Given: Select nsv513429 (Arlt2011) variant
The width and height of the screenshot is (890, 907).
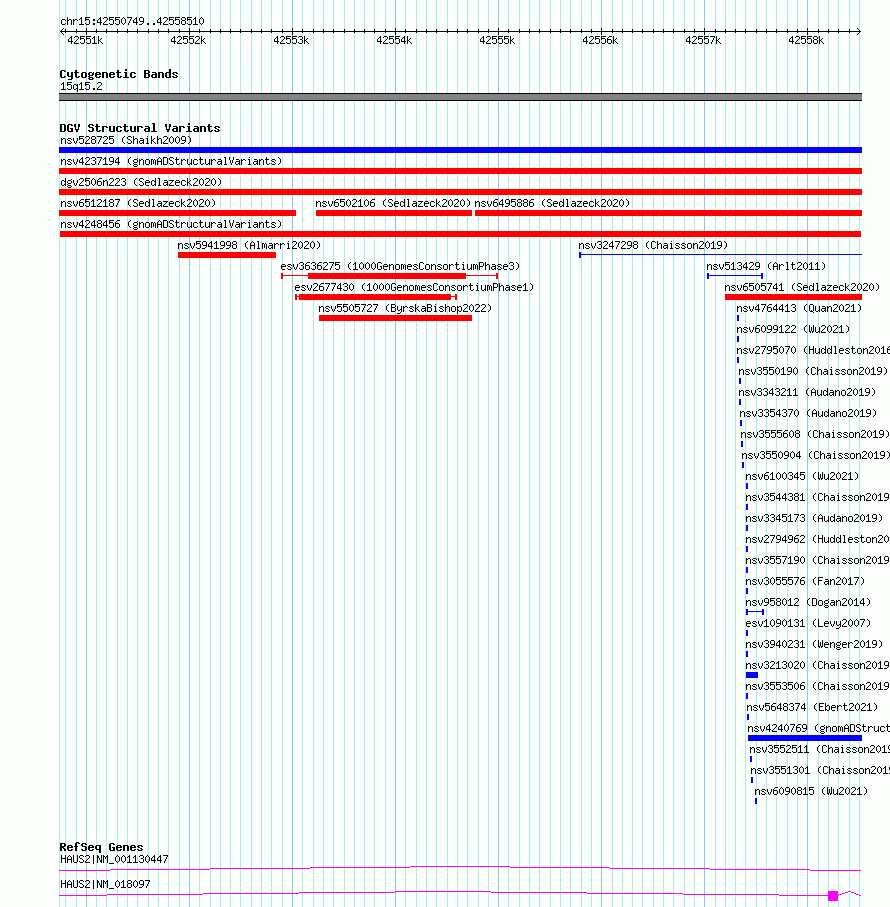Looking at the screenshot, I should (x=766, y=266).
